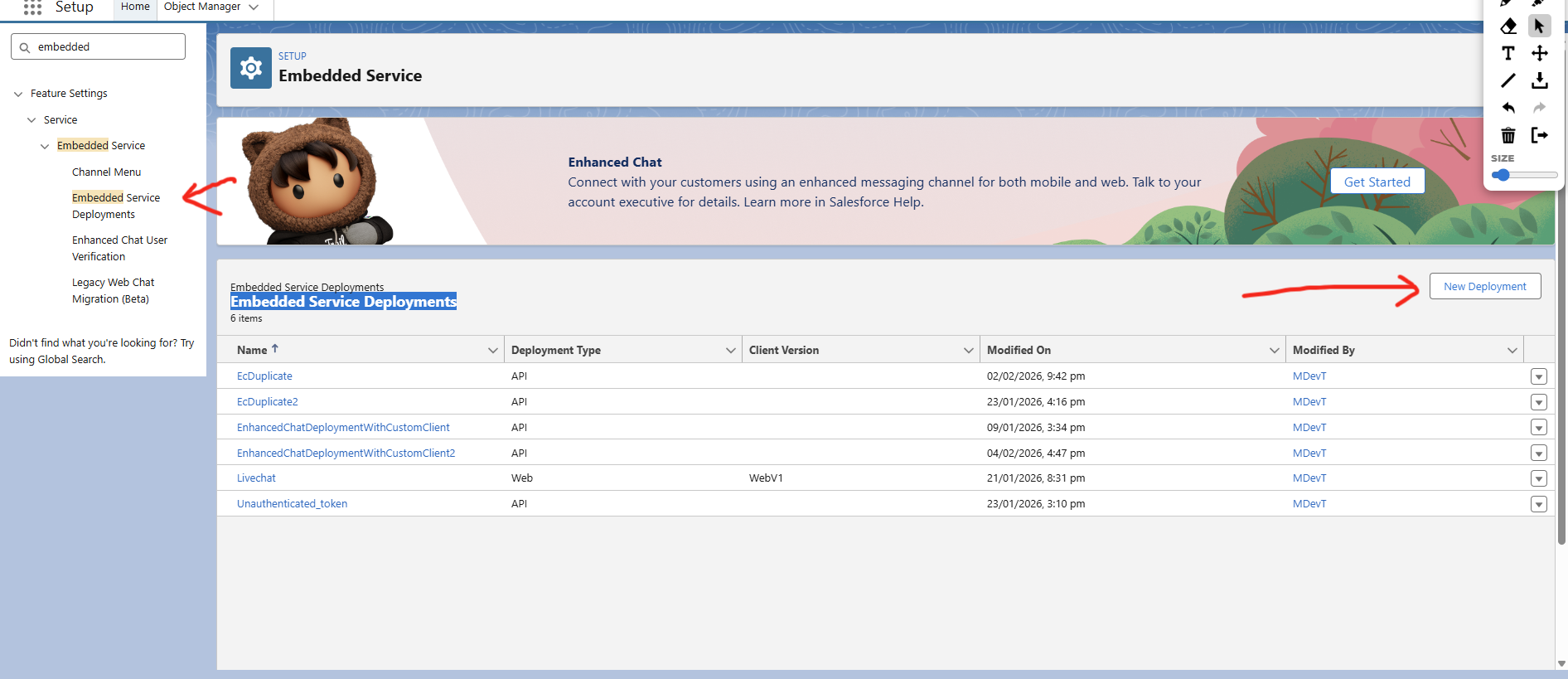Collapse the Embedded Service tree node

(45, 147)
